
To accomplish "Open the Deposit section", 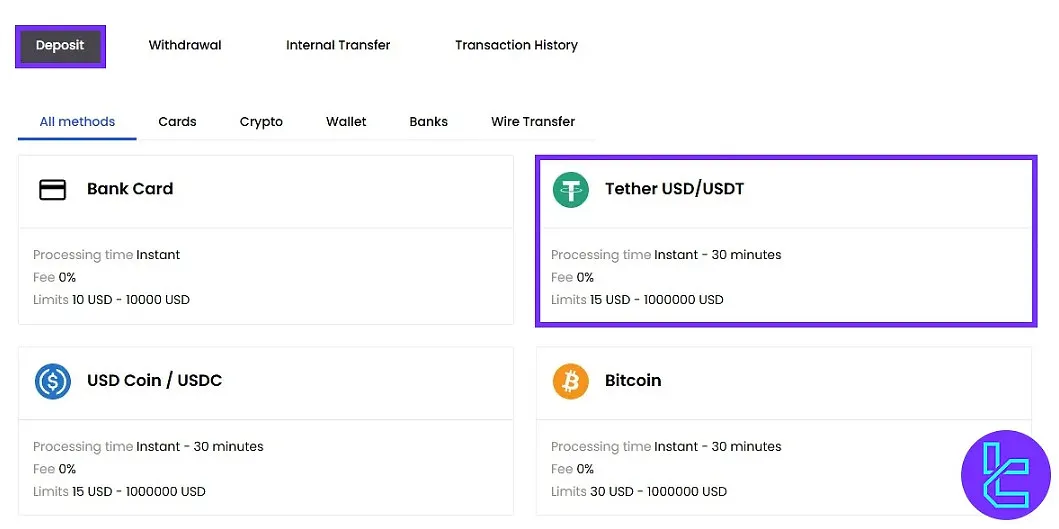I will (x=60, y=45).
